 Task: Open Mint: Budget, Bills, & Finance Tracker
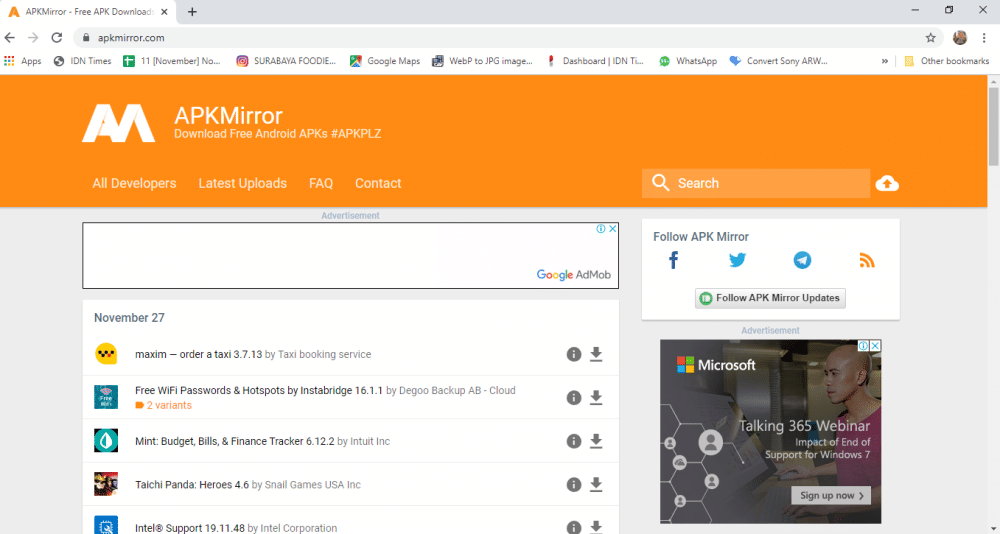pos(235,441)
